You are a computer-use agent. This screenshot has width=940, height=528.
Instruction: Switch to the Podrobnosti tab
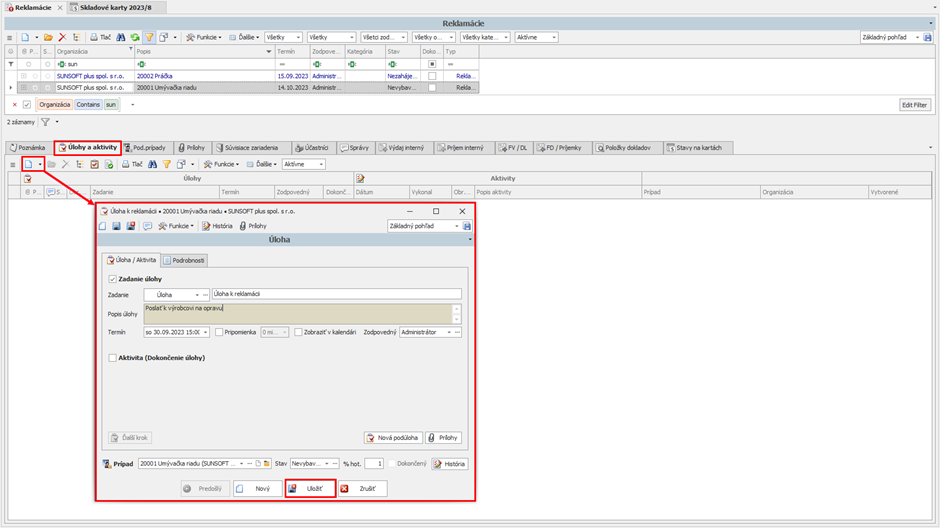pyautogui.click(x=184, y=260)
